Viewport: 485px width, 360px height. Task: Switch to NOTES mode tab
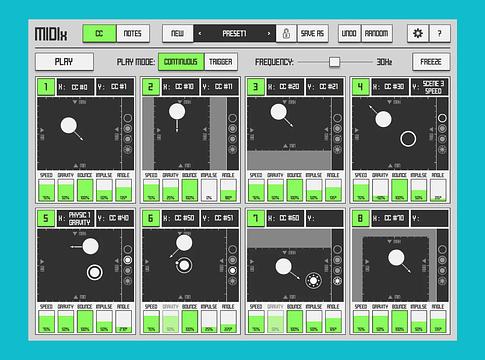(133, 33)
